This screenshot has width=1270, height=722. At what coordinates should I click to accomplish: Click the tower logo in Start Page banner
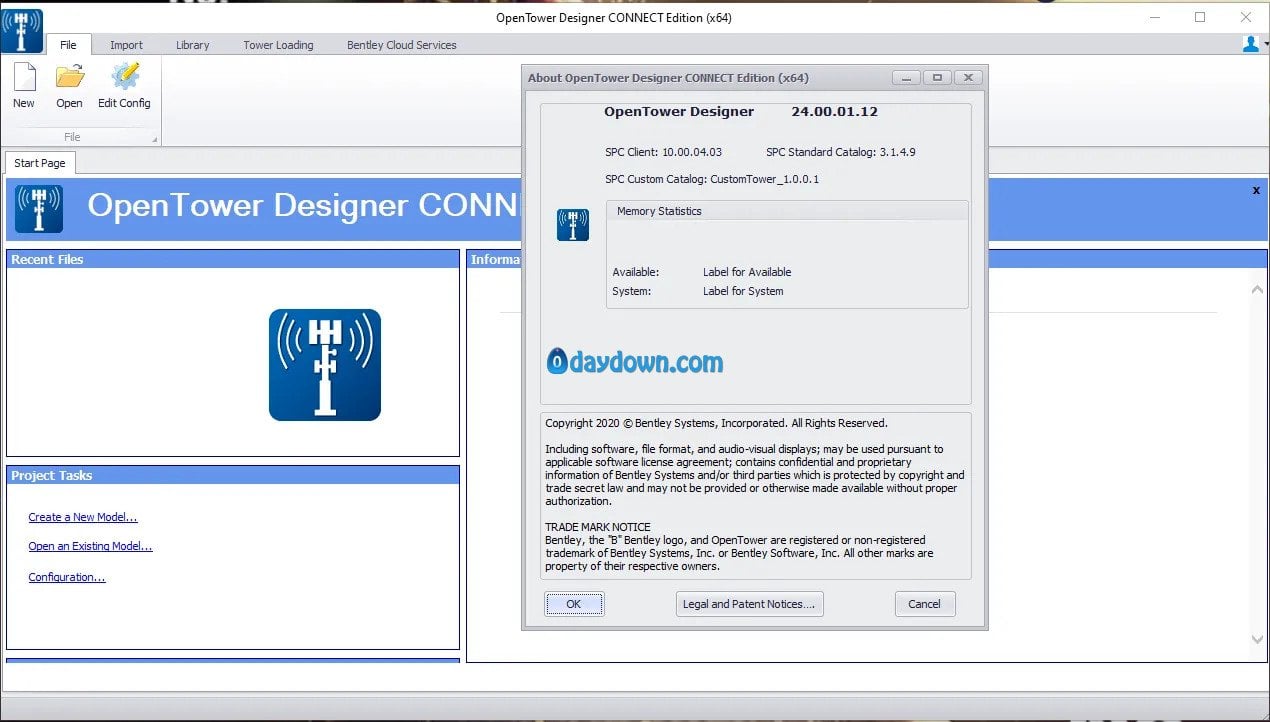[39, 208]
